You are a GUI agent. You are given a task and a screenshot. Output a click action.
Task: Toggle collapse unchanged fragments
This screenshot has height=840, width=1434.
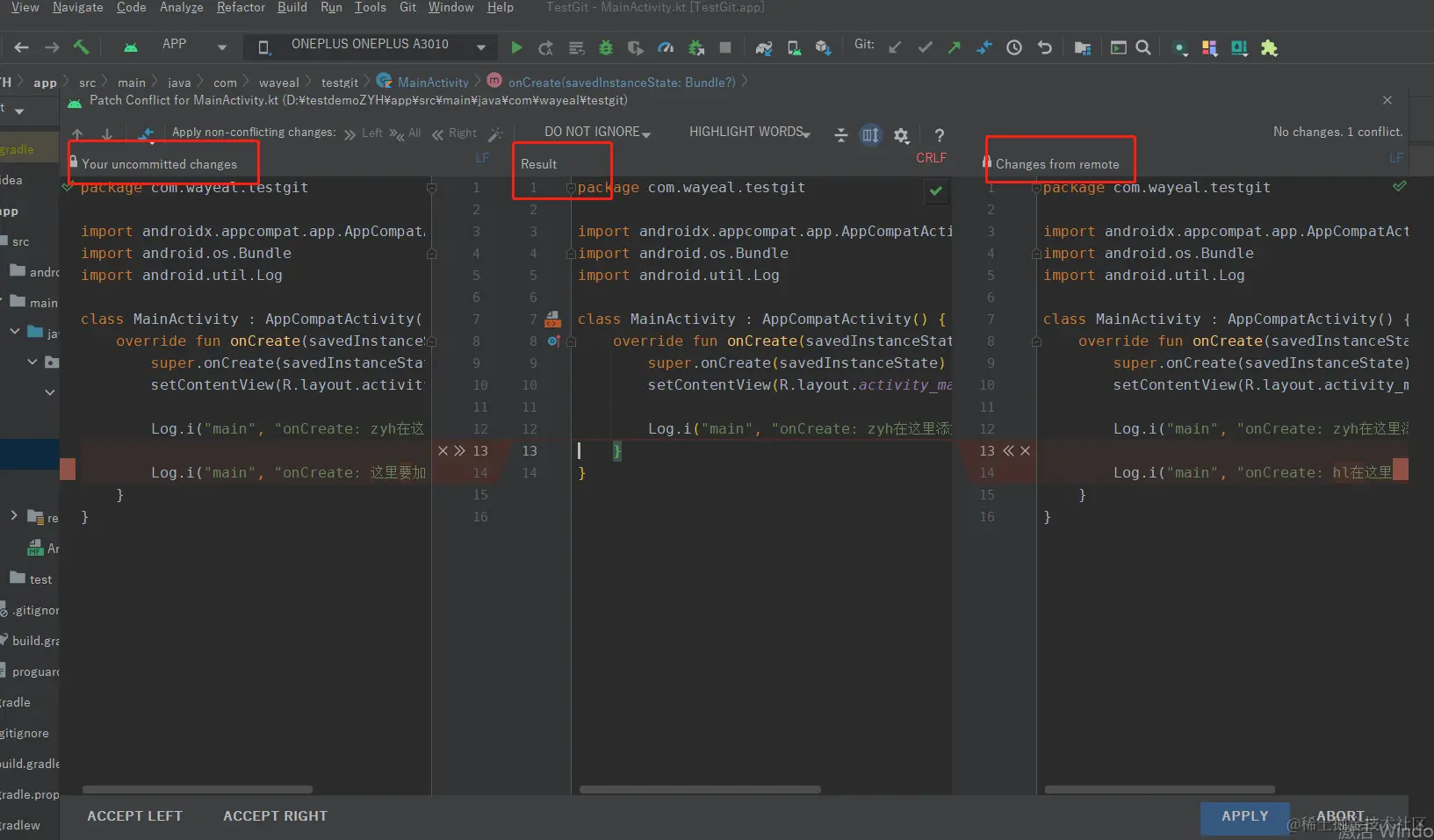click(x=840, y=135)
